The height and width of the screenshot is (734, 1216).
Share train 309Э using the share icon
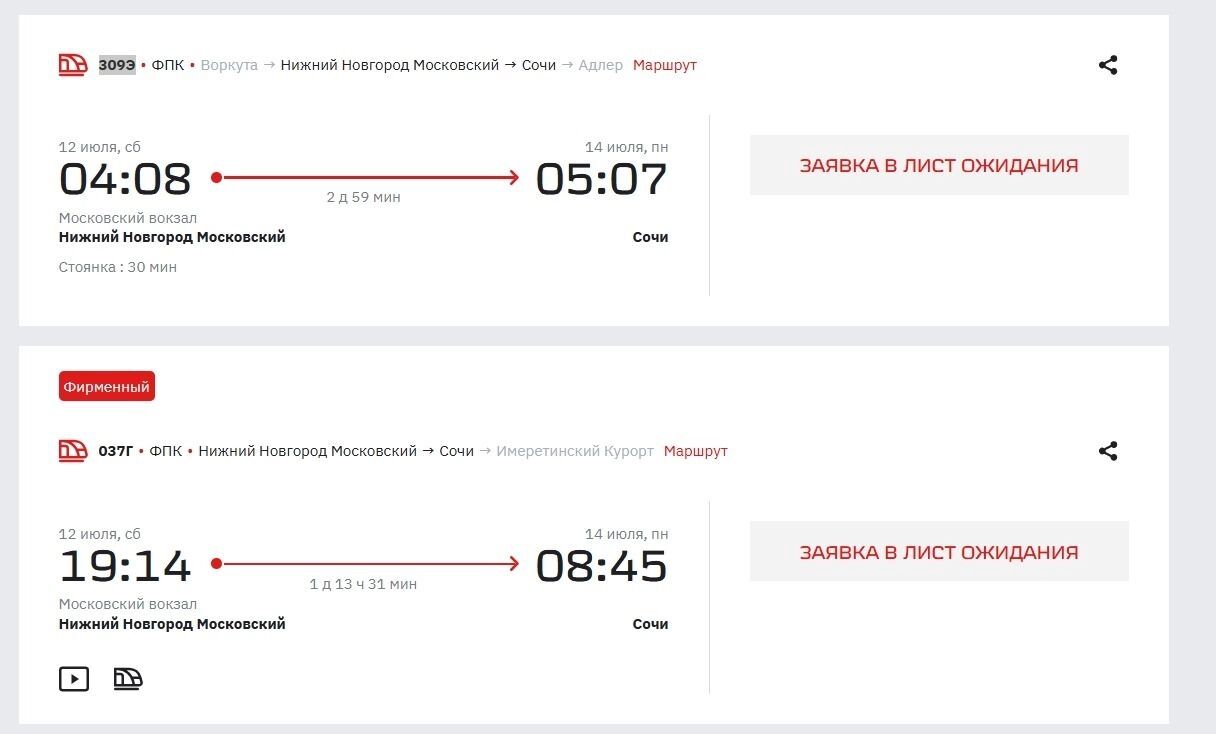click(1108, 65)
